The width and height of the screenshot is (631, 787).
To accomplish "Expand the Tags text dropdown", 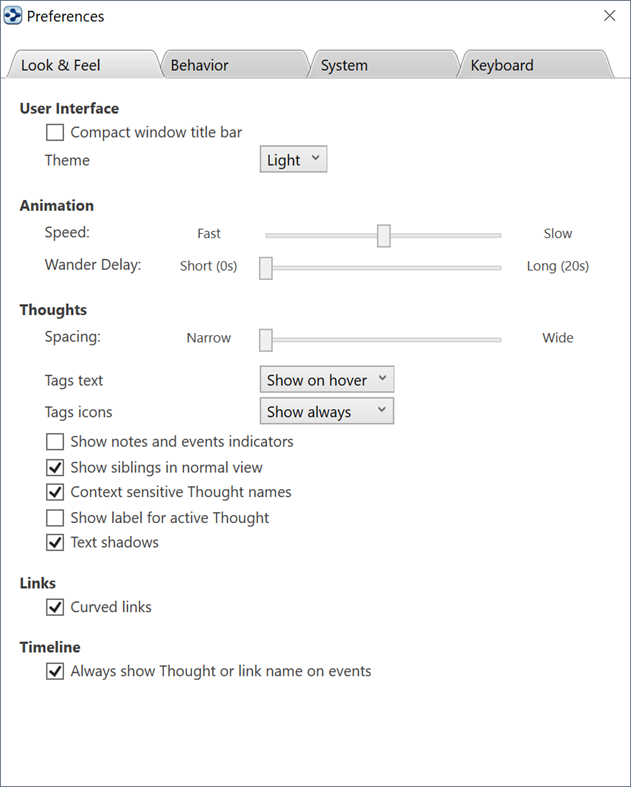I will point(326,380).
